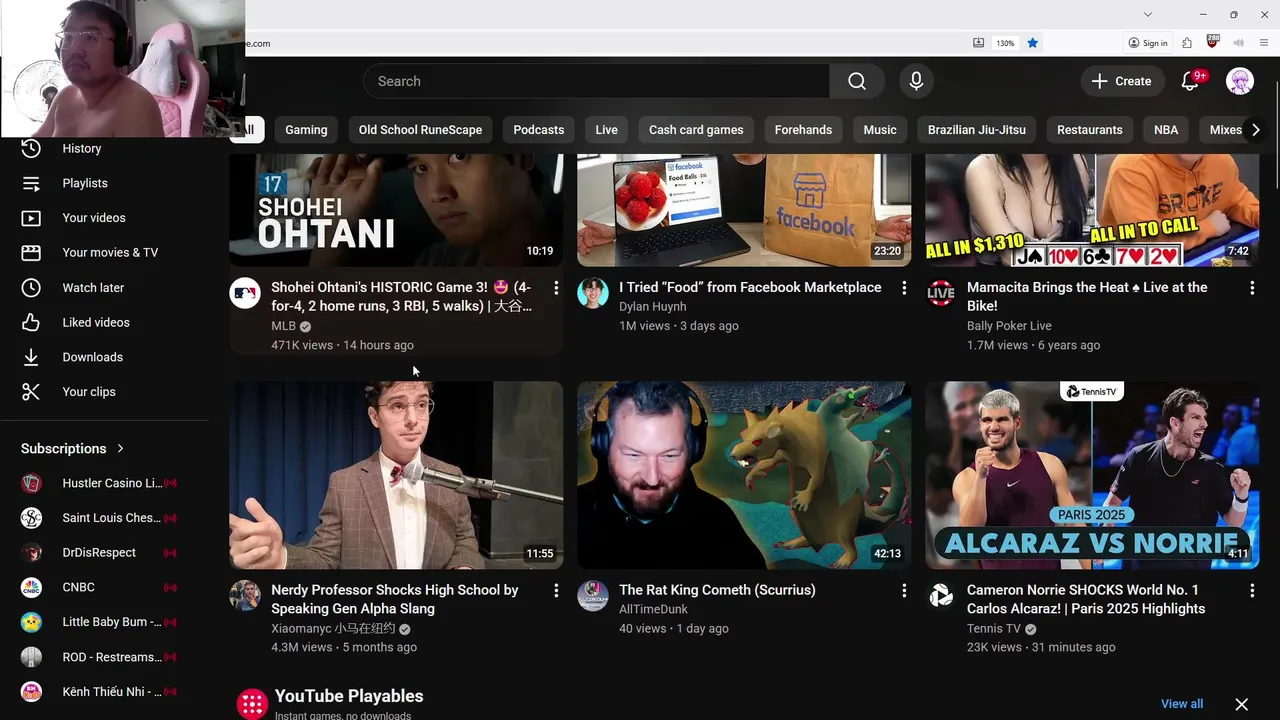Dismiss the YouTube Playables section

(x=1241, y=704)
